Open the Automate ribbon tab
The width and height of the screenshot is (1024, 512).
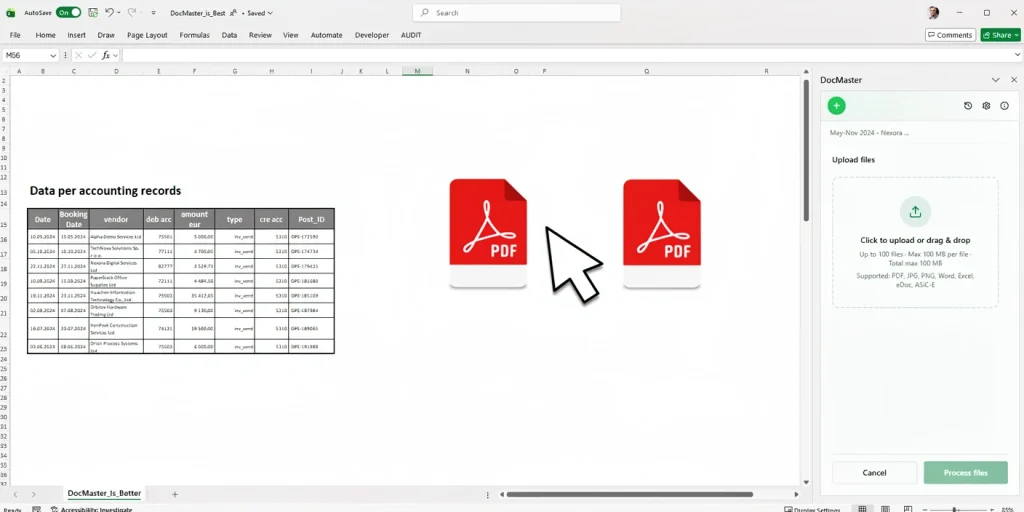(x=327, y=35)
